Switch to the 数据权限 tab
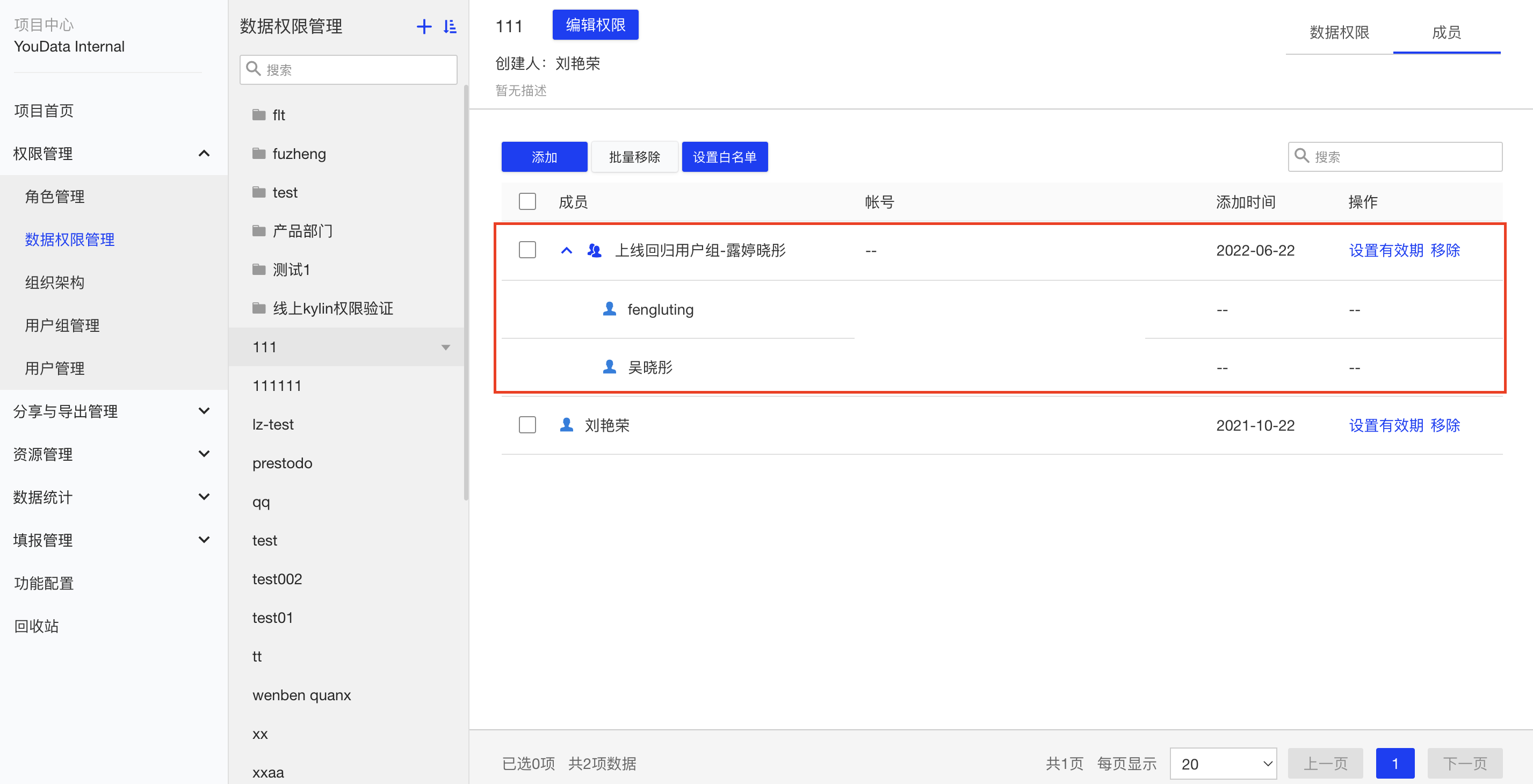The image size is (1533, 784). 1339,33
